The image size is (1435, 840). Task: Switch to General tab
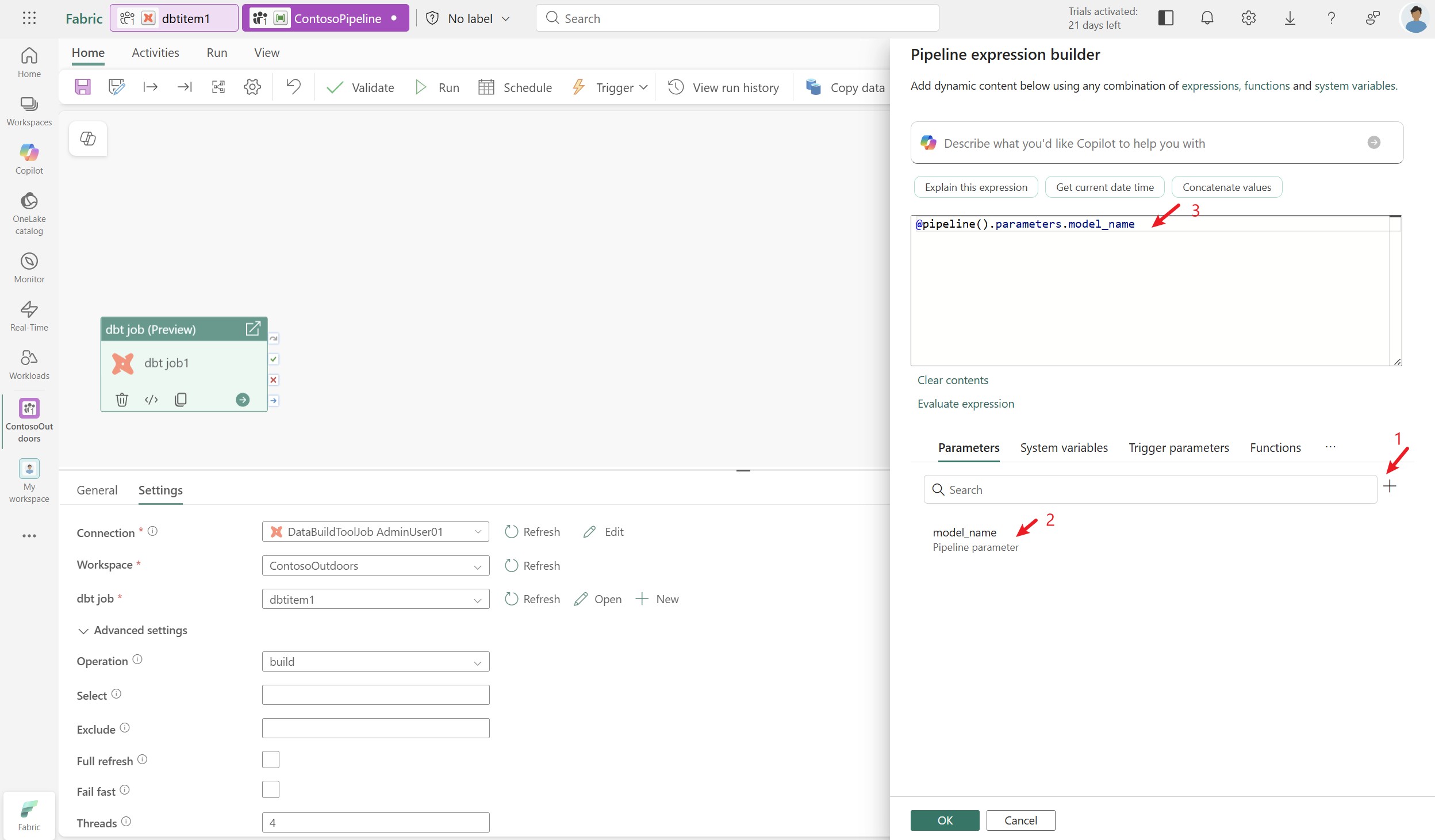coord(97,490)
